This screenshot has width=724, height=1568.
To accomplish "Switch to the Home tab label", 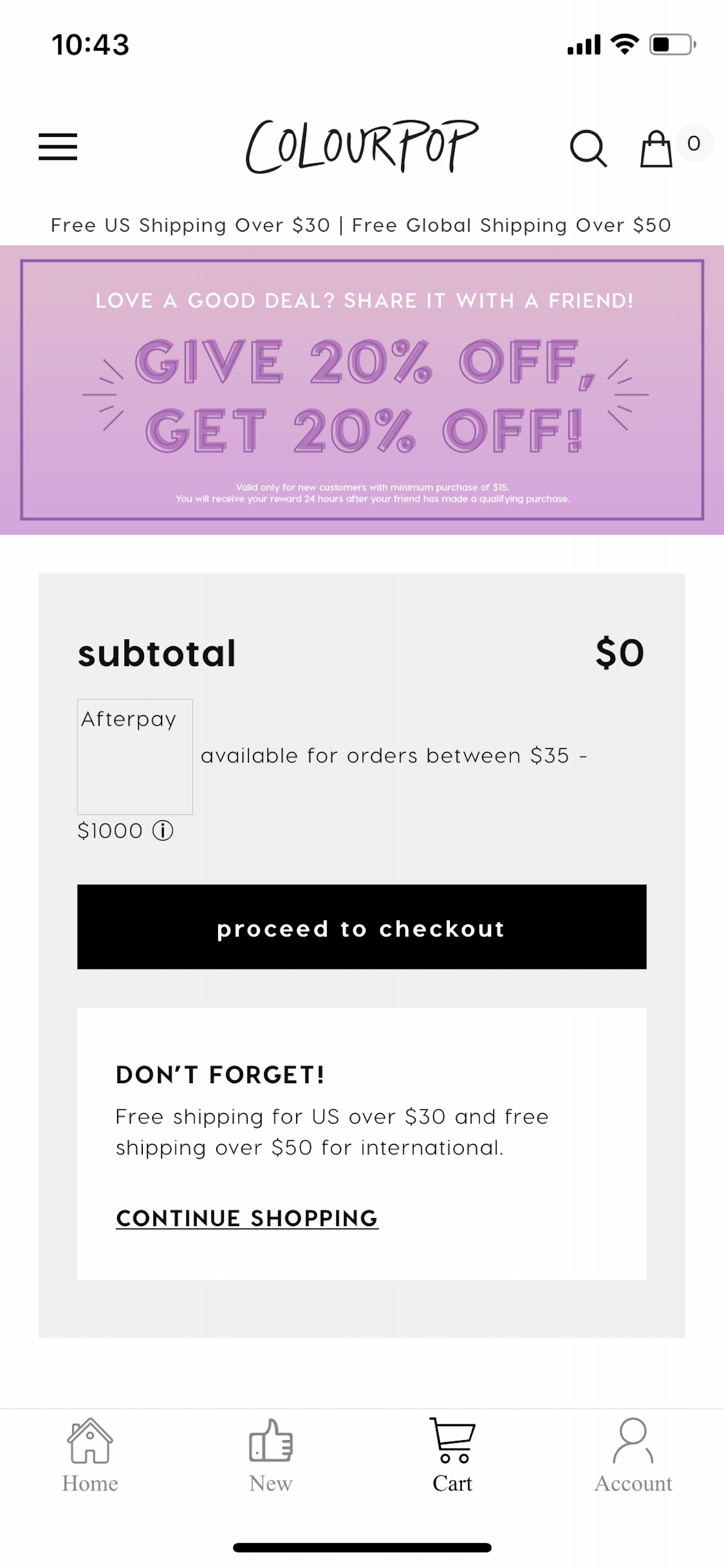I will (90, 1483).
